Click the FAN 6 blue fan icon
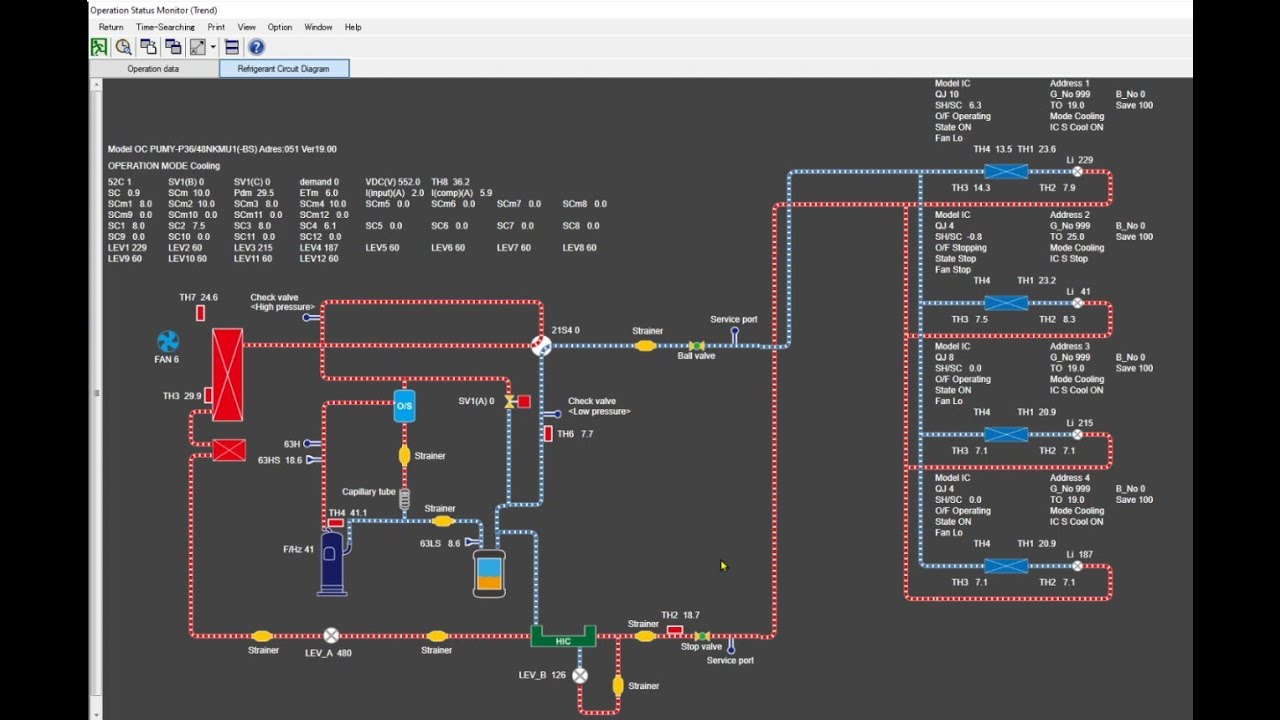Screen dimensions: 1280x720 pos(168,342)
